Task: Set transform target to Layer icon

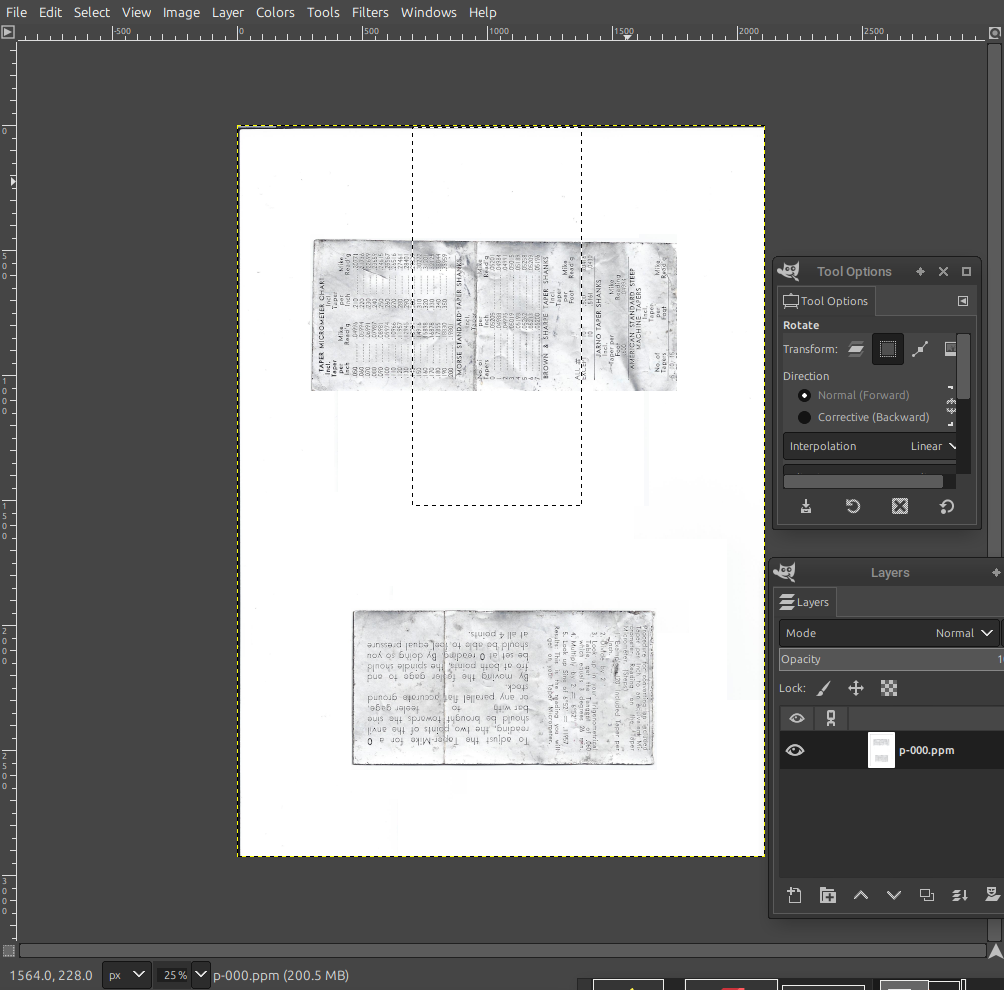Action: tap(855, 349)
